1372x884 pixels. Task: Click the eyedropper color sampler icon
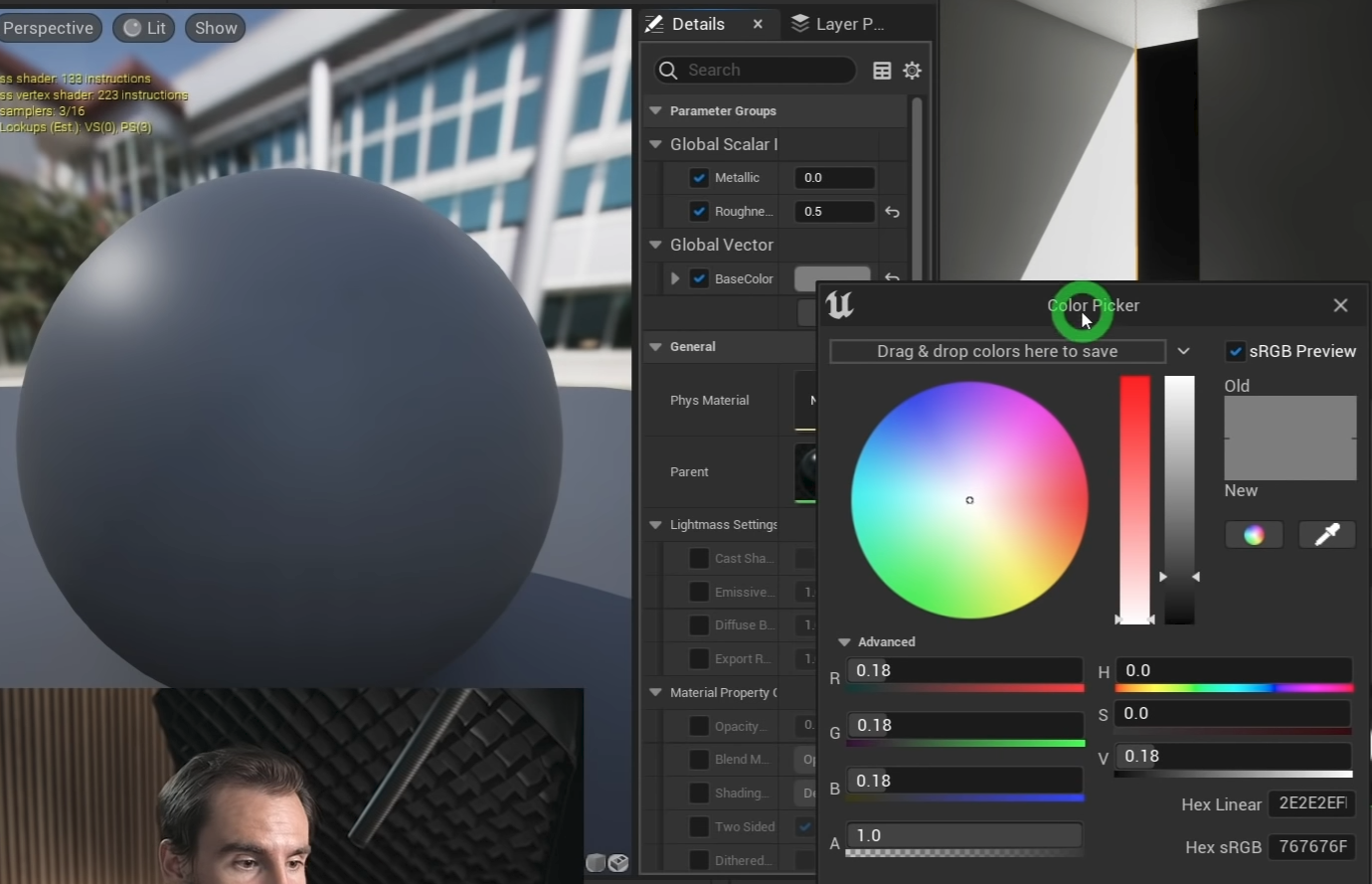click(1327, 535)
